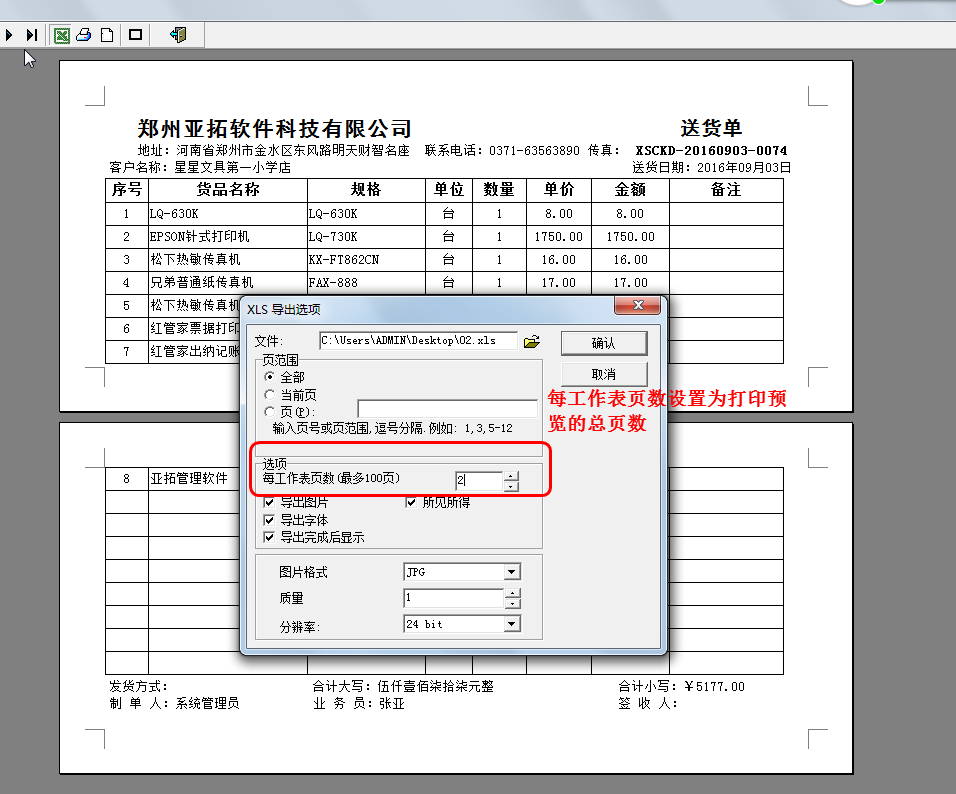
Task: Toggle the 所见所得 checkbox
Action: 412,503
